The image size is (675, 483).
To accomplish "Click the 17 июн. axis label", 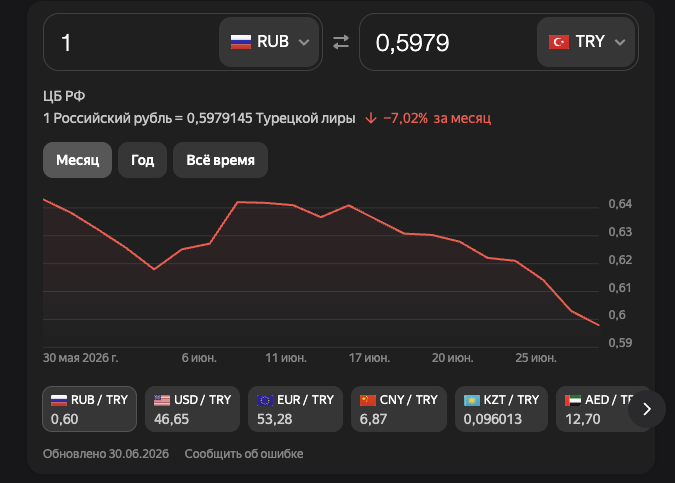I will [x=369, y=358].
